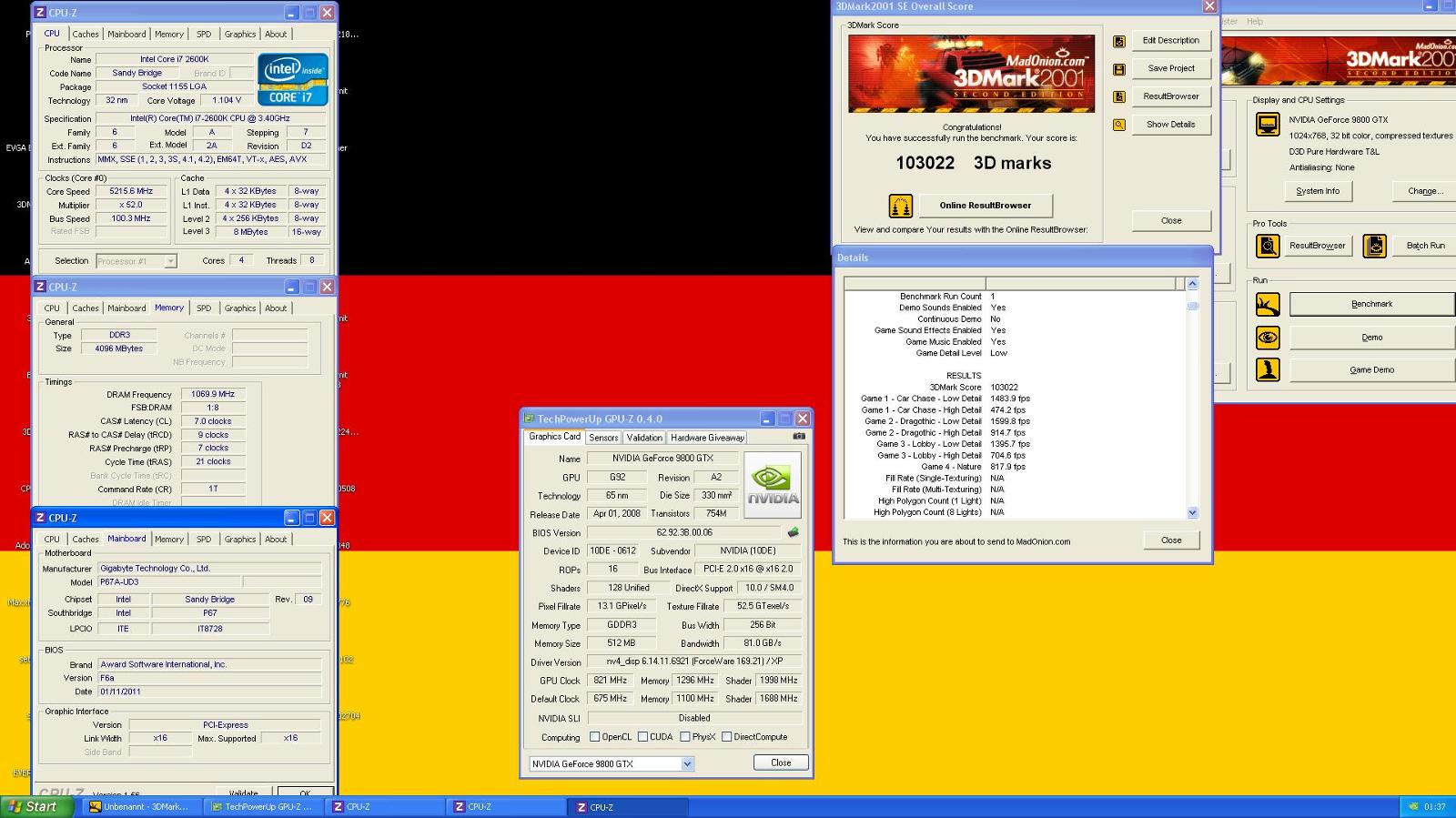Click the Online ResultBrowser yellow icon
The width and height of the screenshot is (1456, 818).
[901, 206]
